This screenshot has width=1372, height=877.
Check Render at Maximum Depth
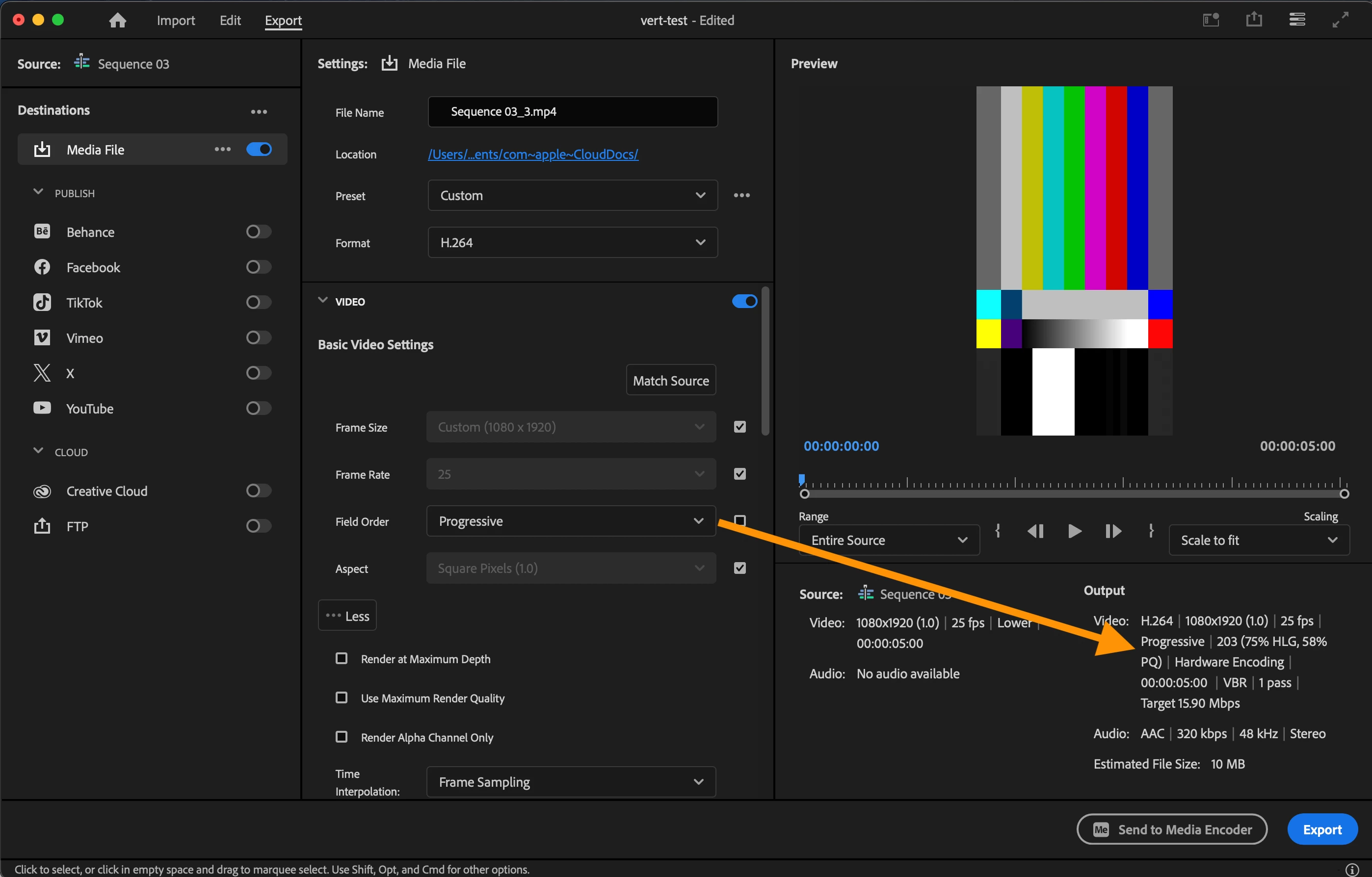point(342,659)
